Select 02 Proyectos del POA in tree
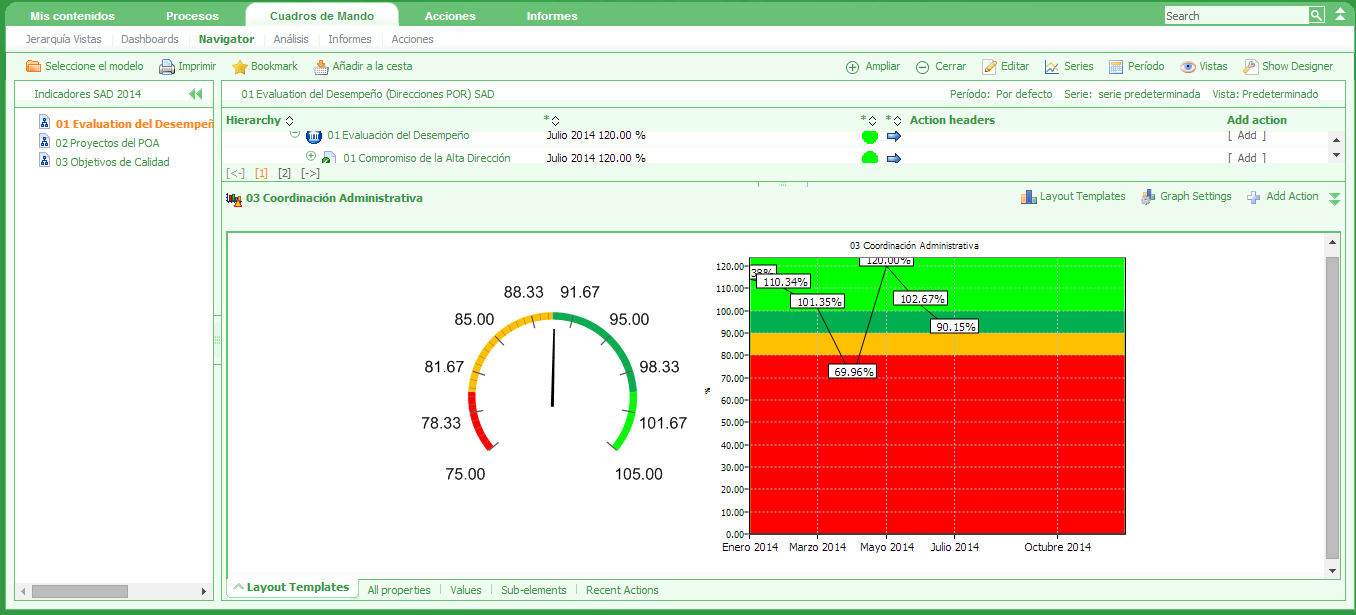This screenshot has width=1356, height=615. 107,143
